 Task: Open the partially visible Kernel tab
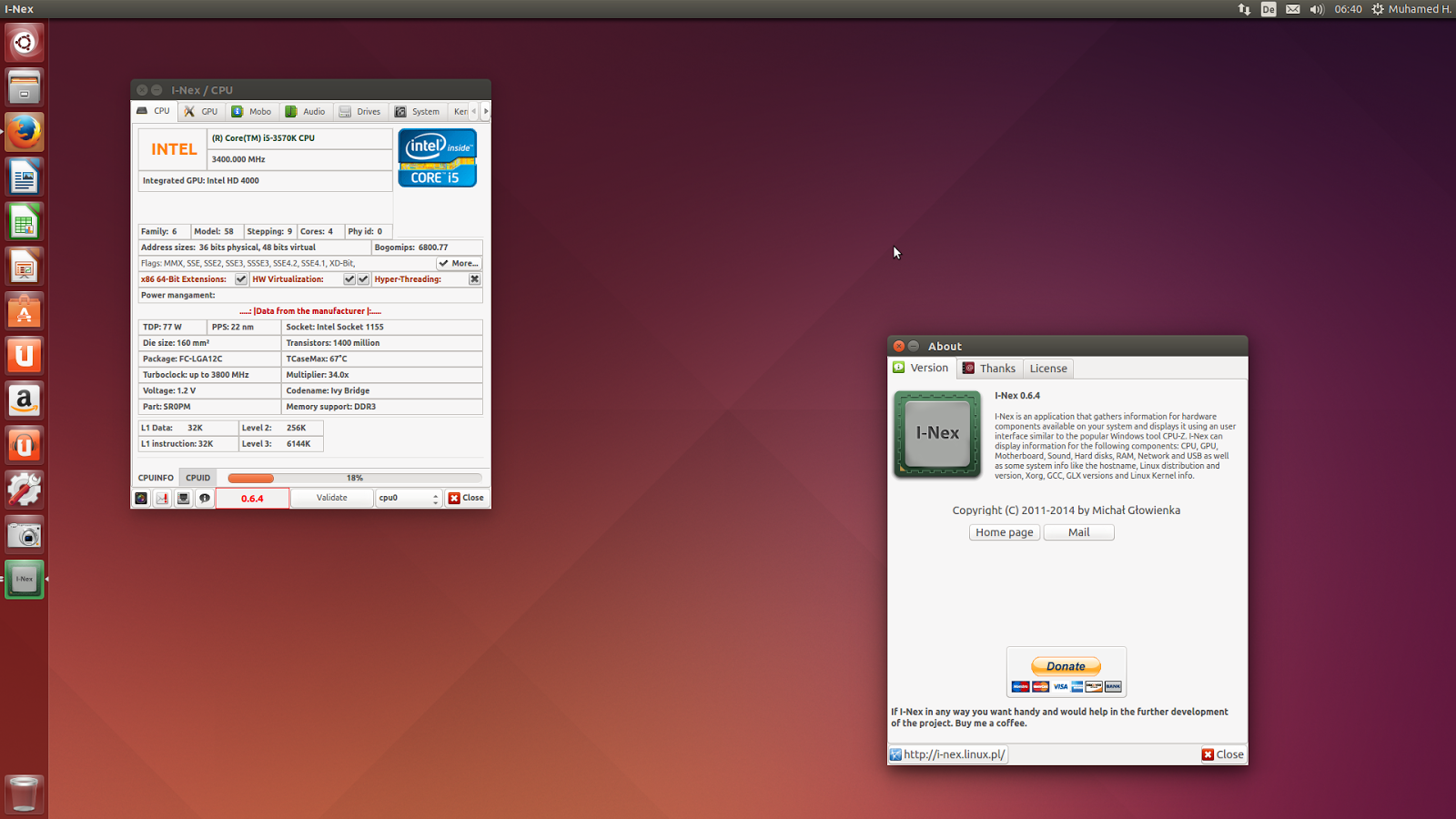click(x=460, y=112)
